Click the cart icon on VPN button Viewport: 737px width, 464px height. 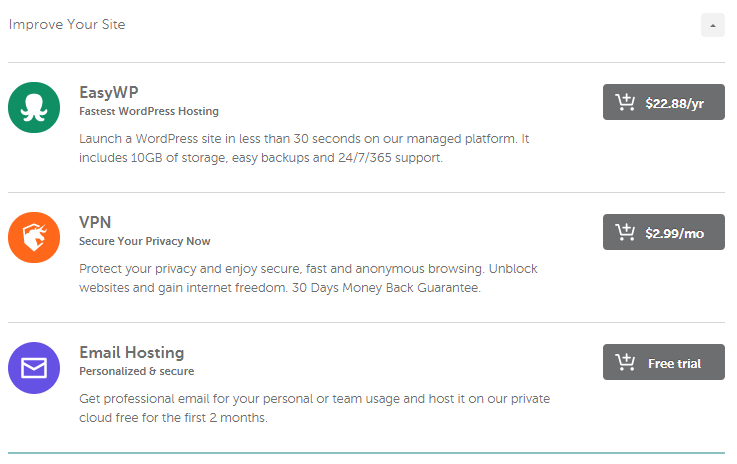coord(625,232)
